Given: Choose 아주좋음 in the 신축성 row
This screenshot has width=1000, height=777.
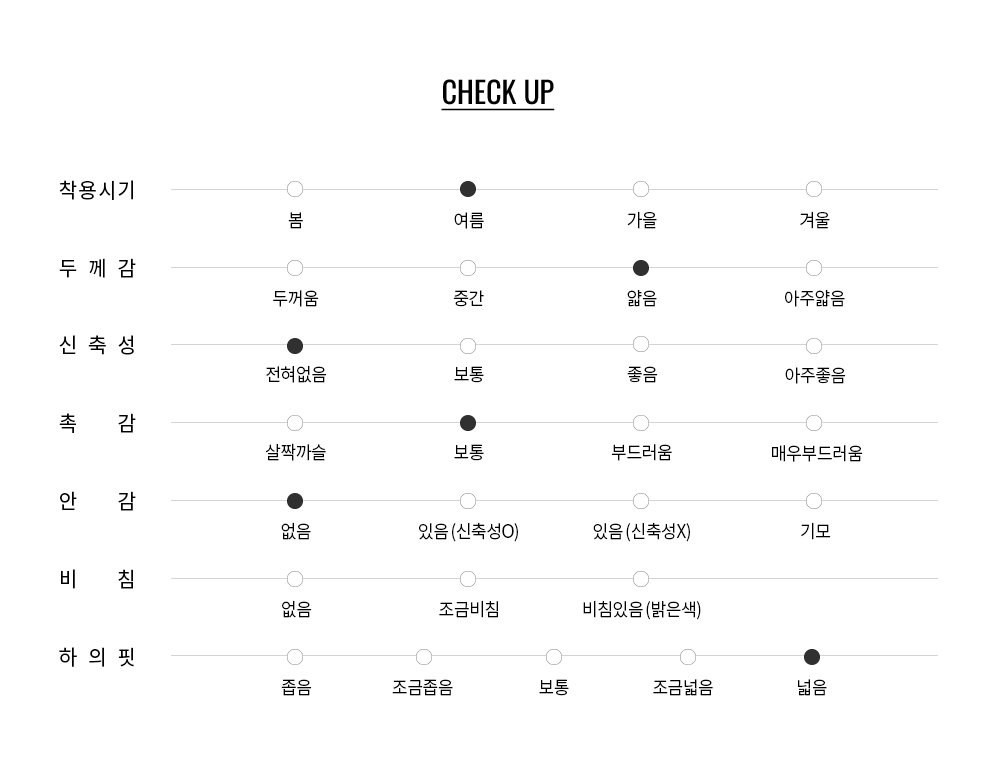Looking at the screenshot, I should pos(814,346).
